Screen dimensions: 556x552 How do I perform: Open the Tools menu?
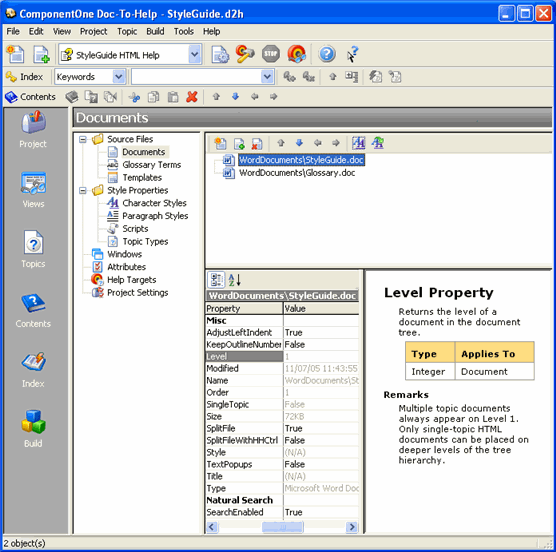point(184,31)
